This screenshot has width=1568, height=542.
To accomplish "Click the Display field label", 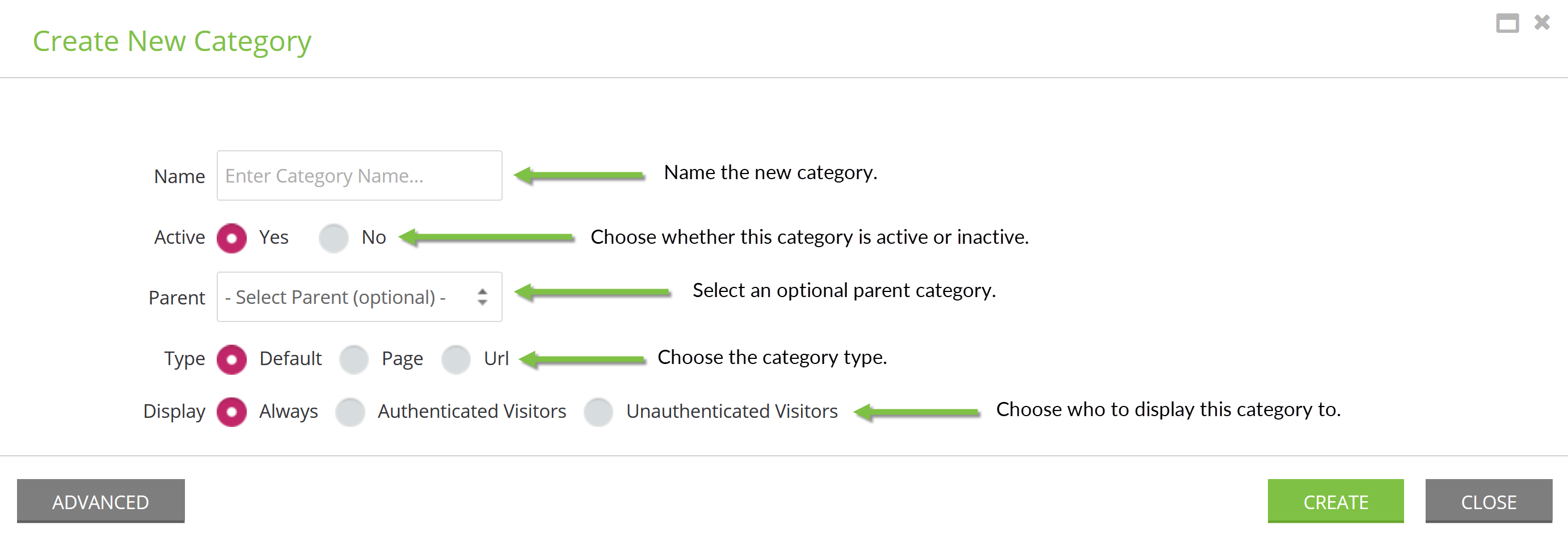I will (x=175, y=412).
